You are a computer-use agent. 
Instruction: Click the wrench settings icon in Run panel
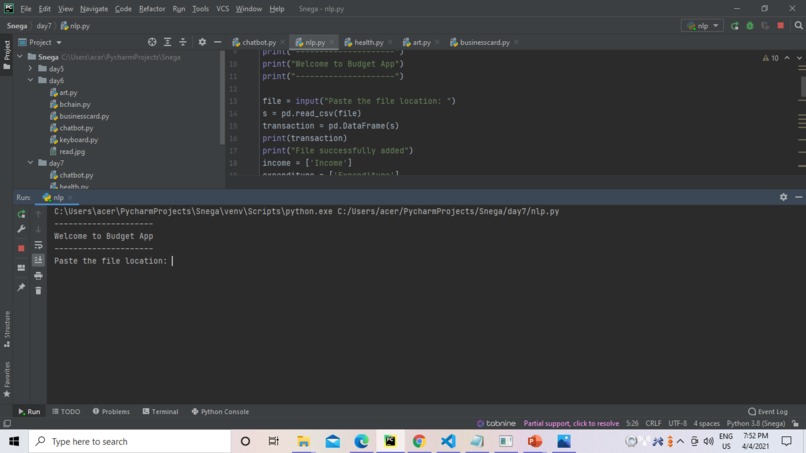click(x=21, y=229)
